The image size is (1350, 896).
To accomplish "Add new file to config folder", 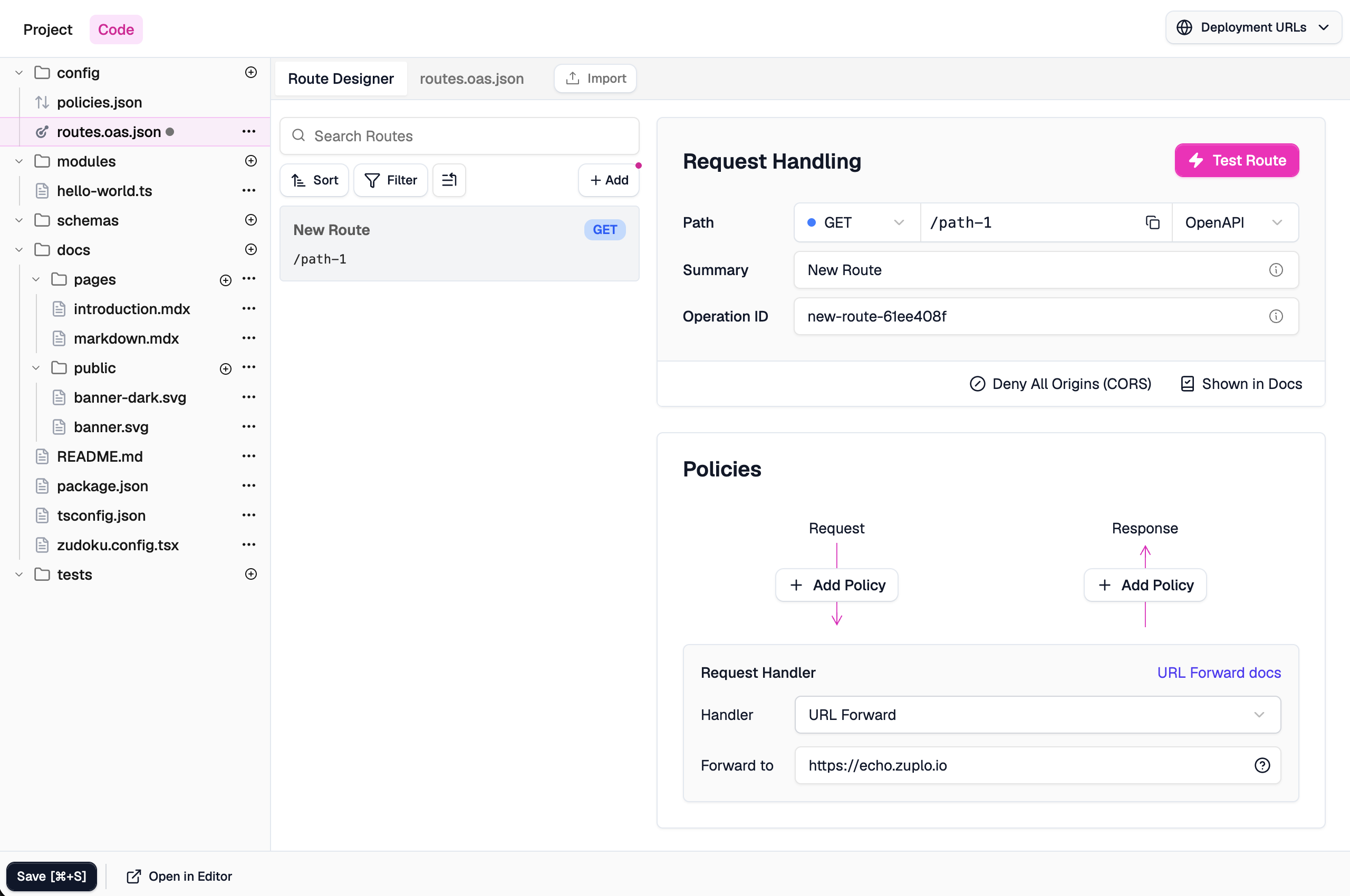I will coord(250,73).
